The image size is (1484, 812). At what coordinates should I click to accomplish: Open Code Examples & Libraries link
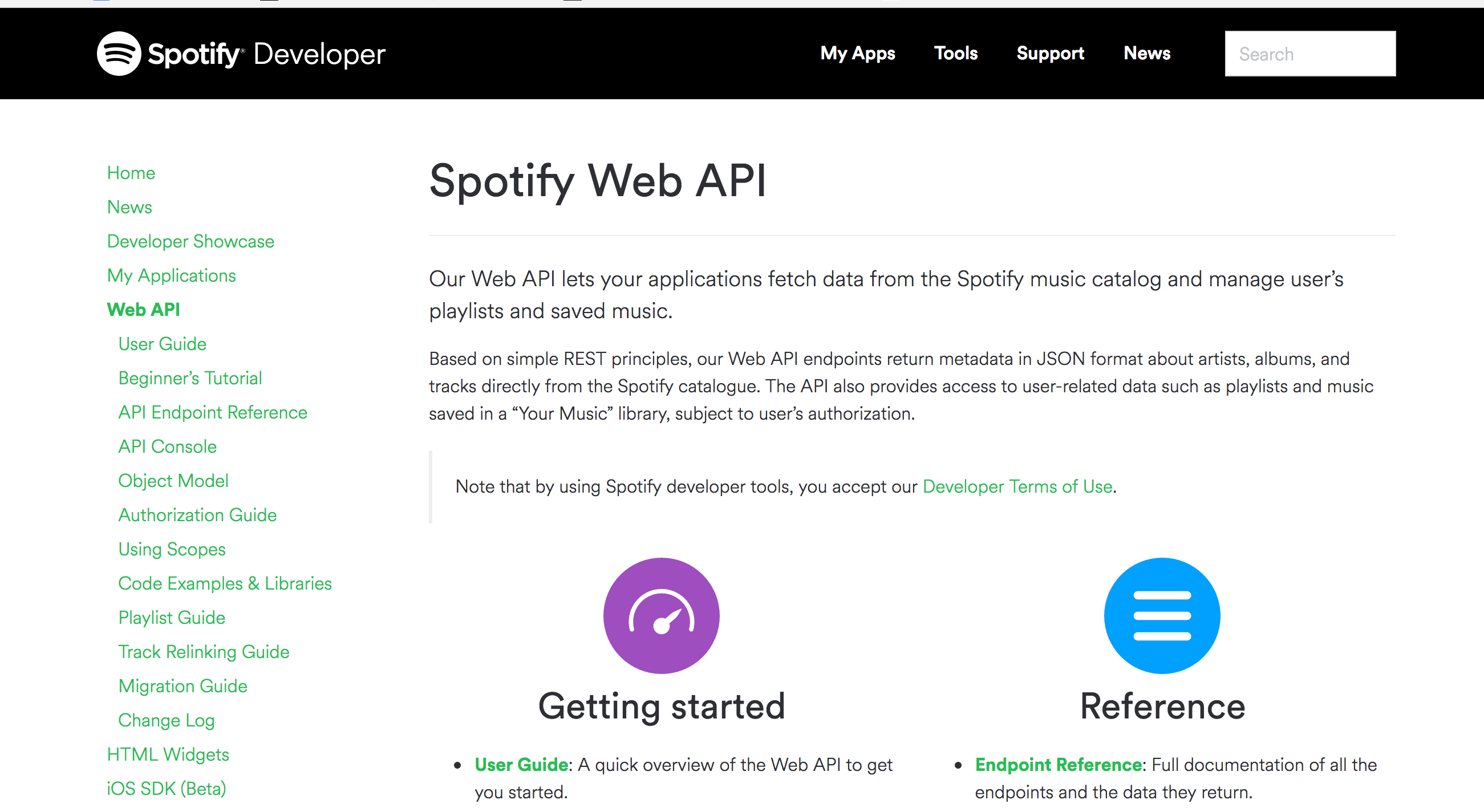pyautogui.click(x=225, y=583)
